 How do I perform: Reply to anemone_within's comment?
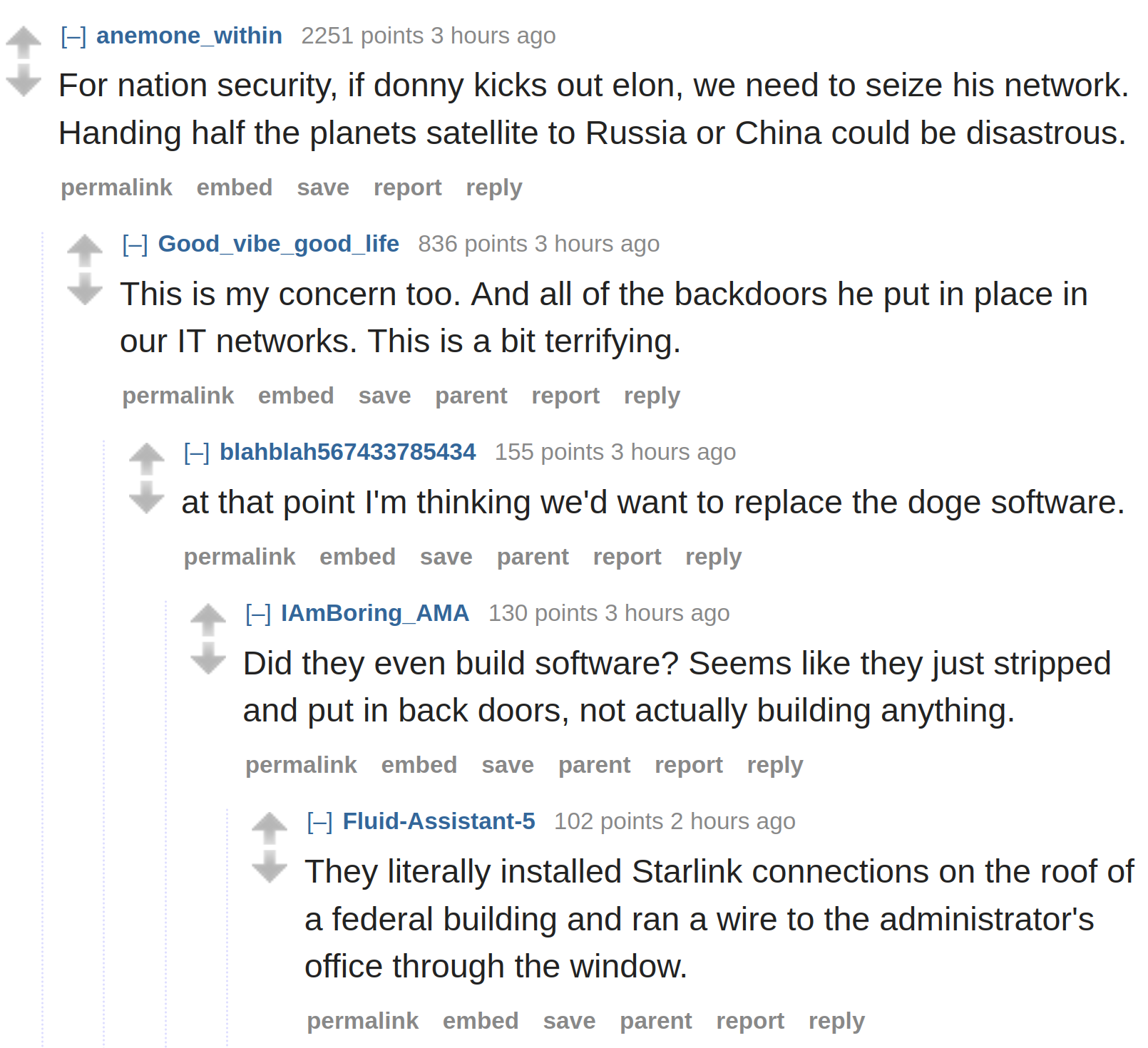click(x=494, y=187)
